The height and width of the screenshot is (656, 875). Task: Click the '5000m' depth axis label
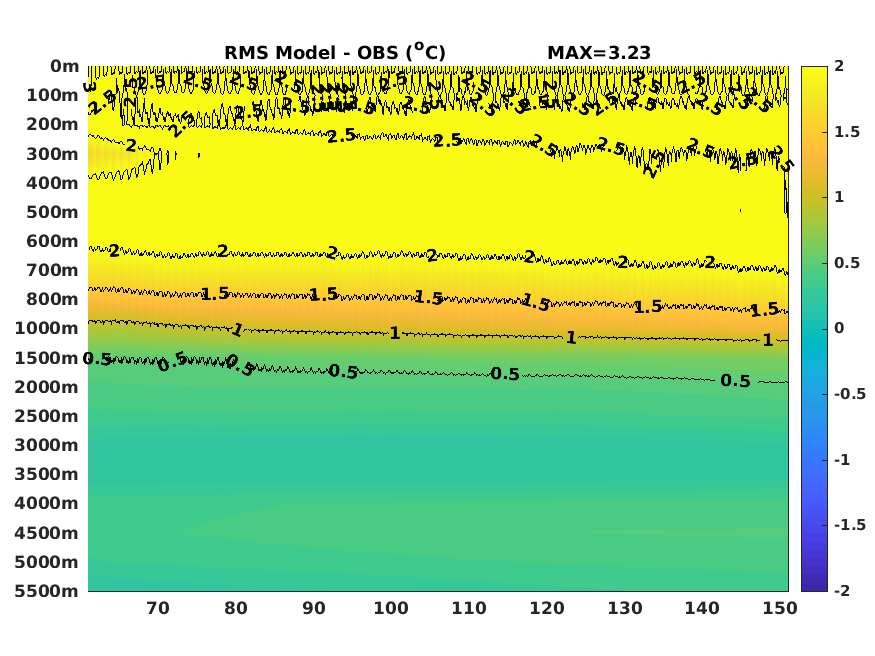pyautogui.click(x=47, y=562)
